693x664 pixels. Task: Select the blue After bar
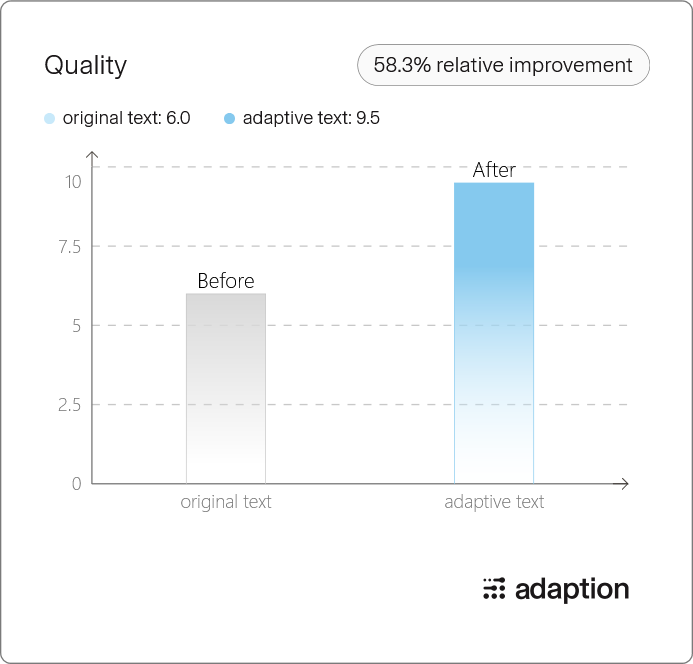click(x=494, y=333)
